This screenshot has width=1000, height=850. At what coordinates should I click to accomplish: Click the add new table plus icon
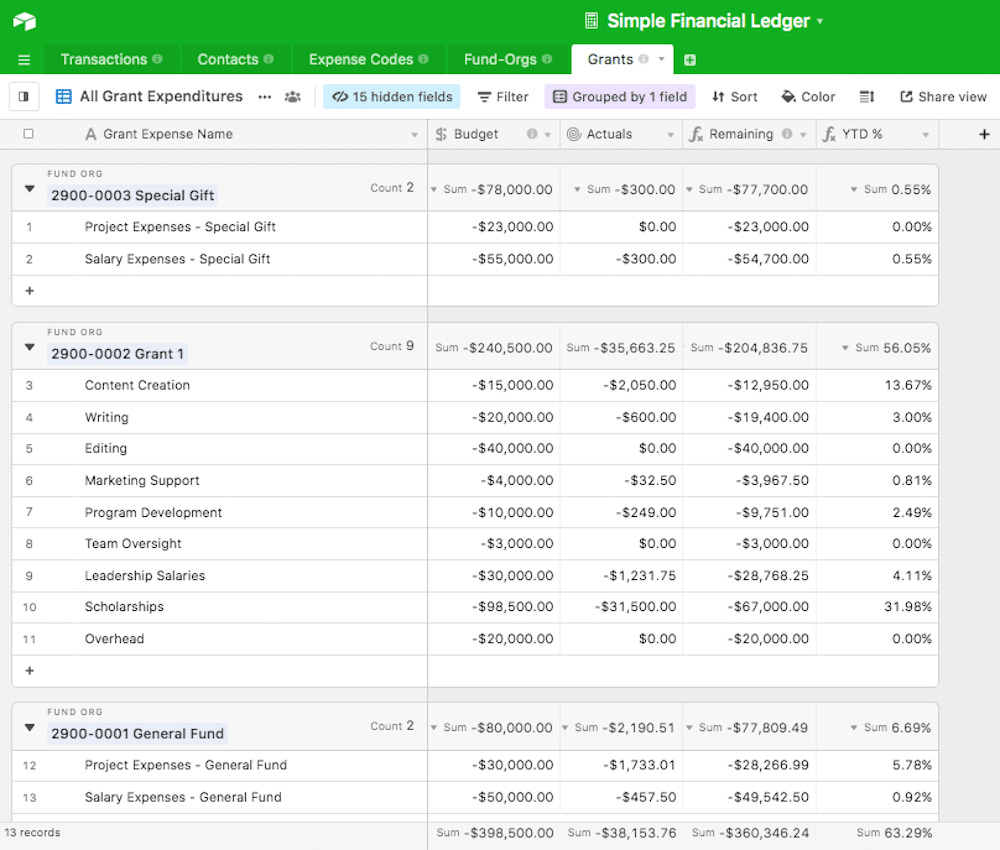pyautogui.click(x=690, y=60)
